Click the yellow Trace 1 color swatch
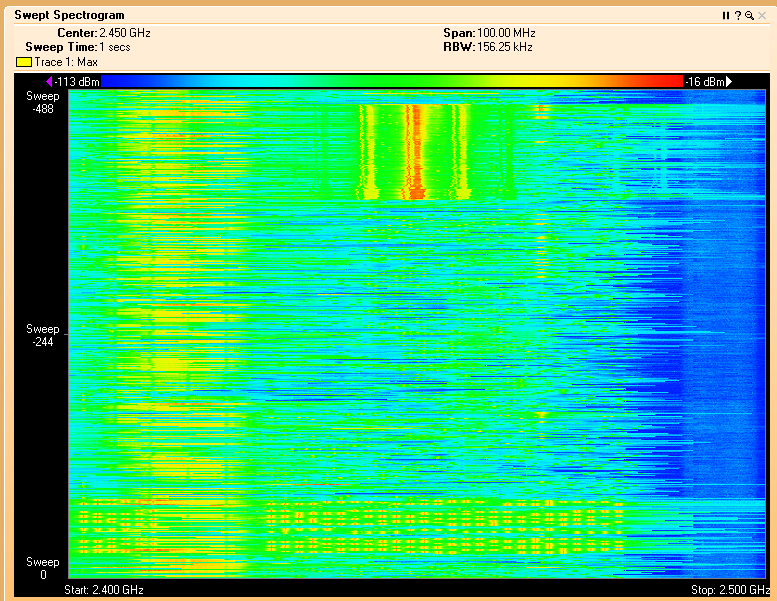 pyautogui.click(x=23, y=62)
